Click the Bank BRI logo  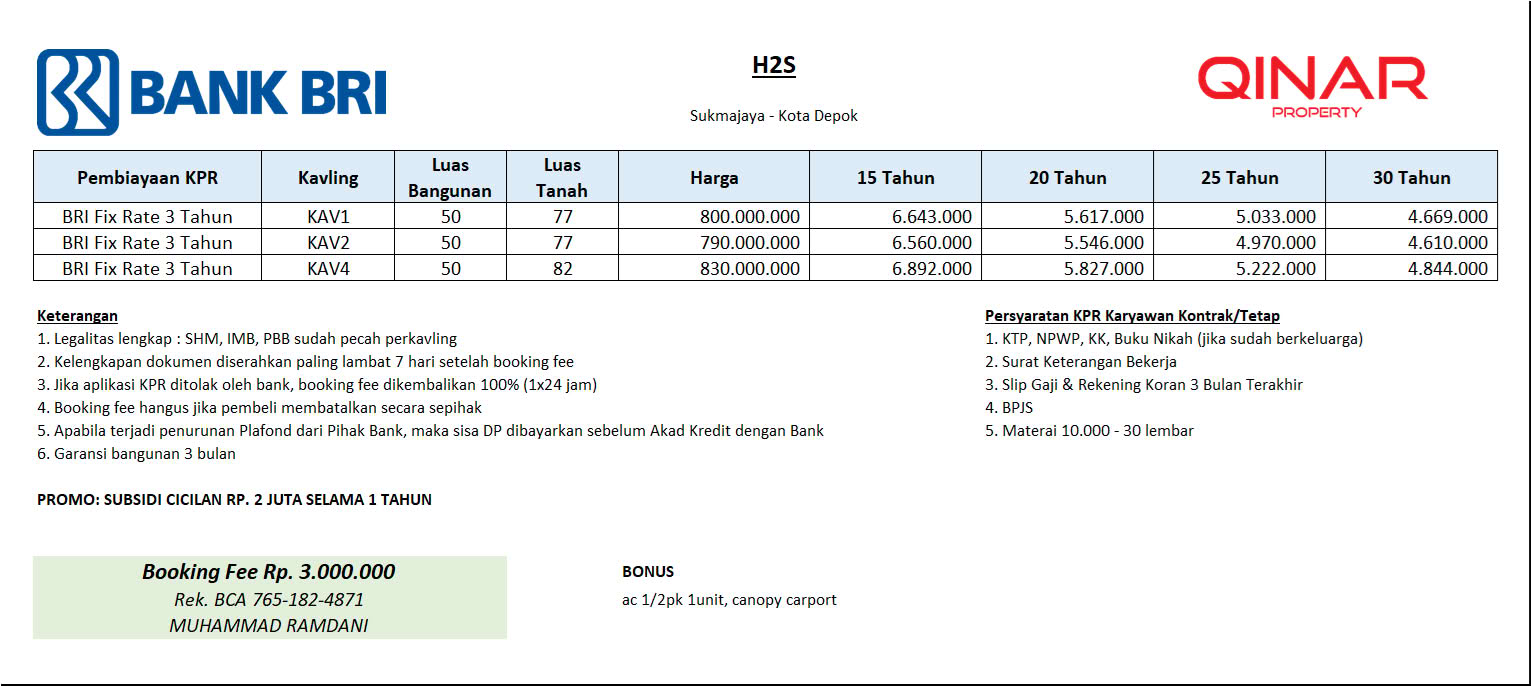click(x=212, y=92)
